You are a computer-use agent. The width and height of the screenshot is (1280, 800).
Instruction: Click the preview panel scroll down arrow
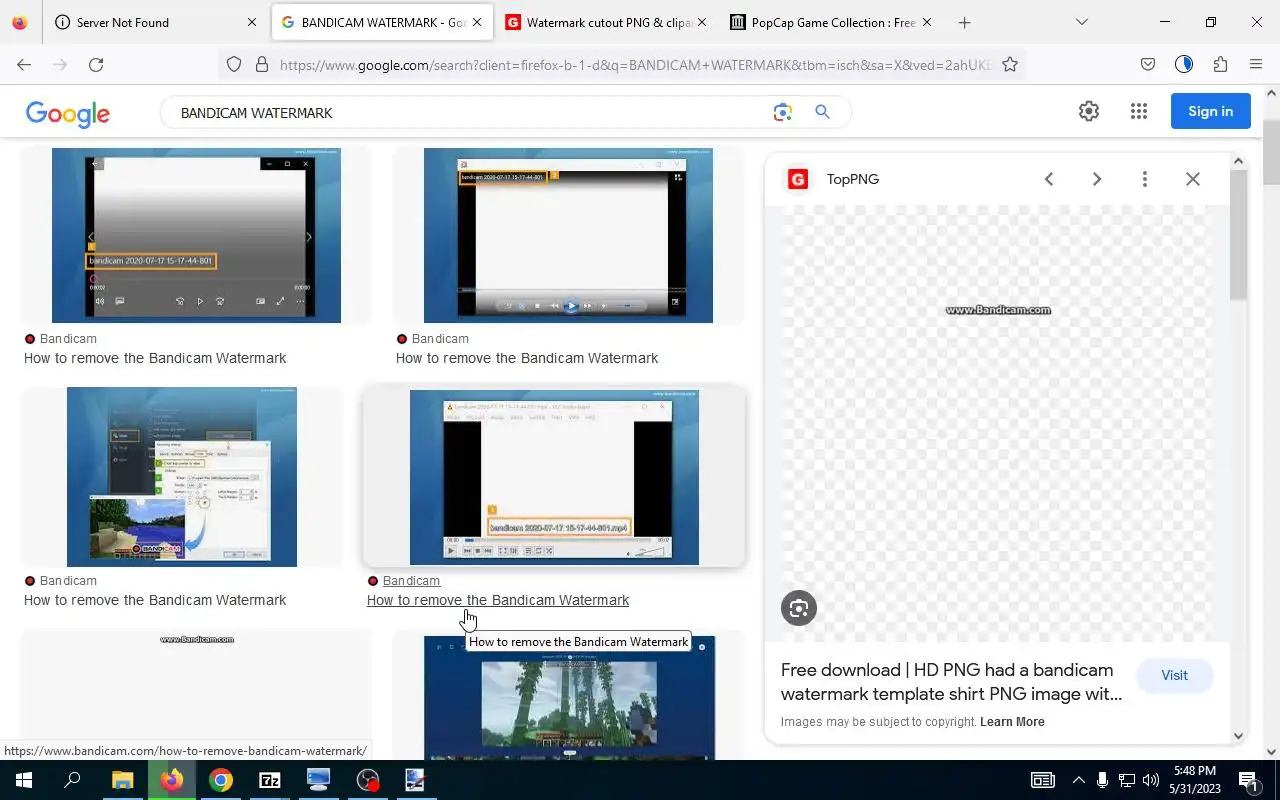1238,735
